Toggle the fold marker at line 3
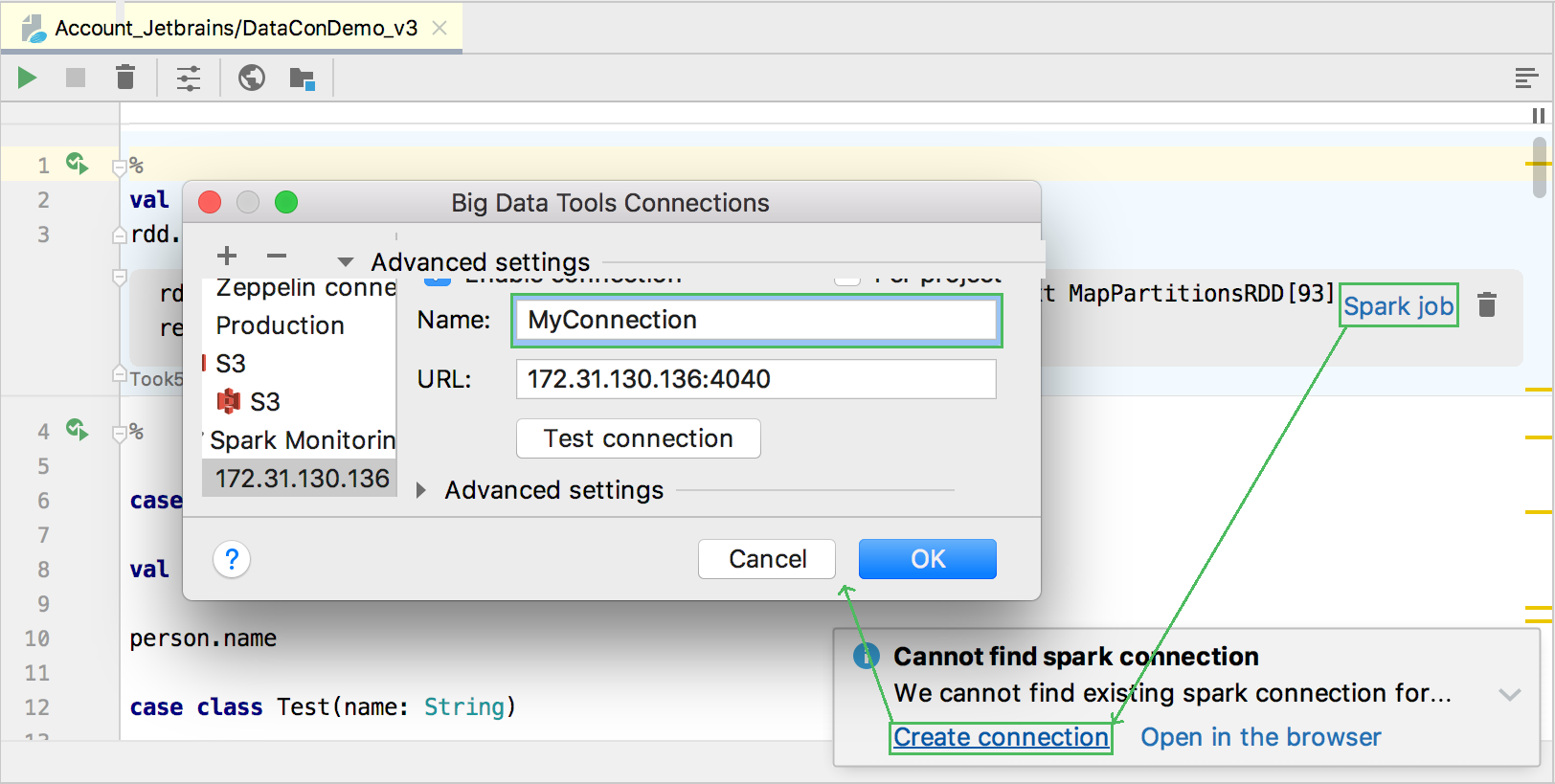The height and width of the screenshot is (784, 1555). tap(120, 235)
